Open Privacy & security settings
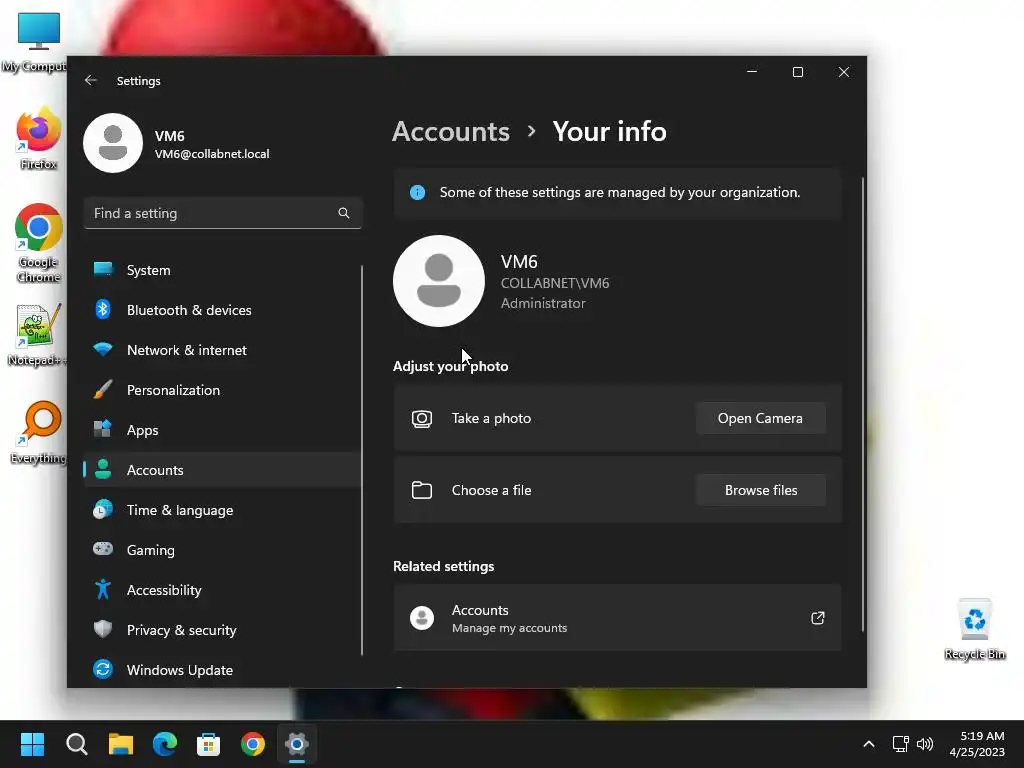The width and height of the screenshot is (1024, 768). click(x=222, y=630)
